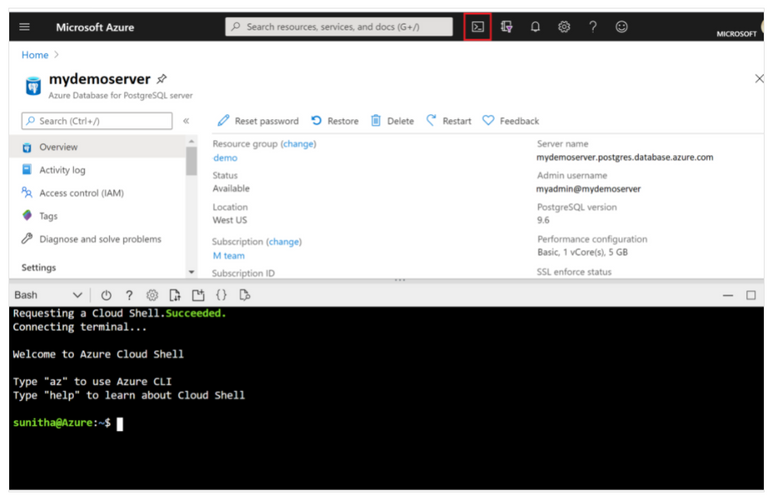The height and width of the screenshot is (495, 768).
Task: Click the Cloud Shell pane divider handle
Action: 400,280
